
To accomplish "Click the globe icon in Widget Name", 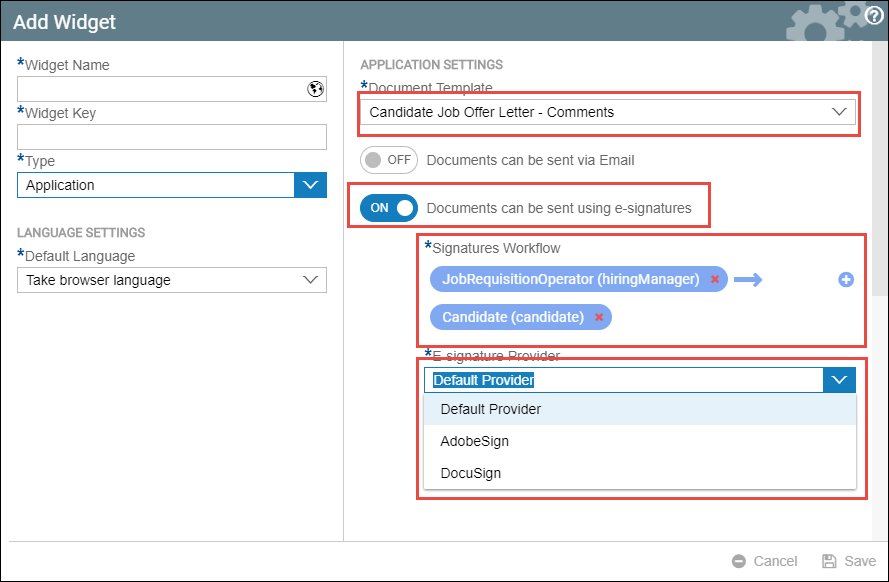I will tap(315, 89).
